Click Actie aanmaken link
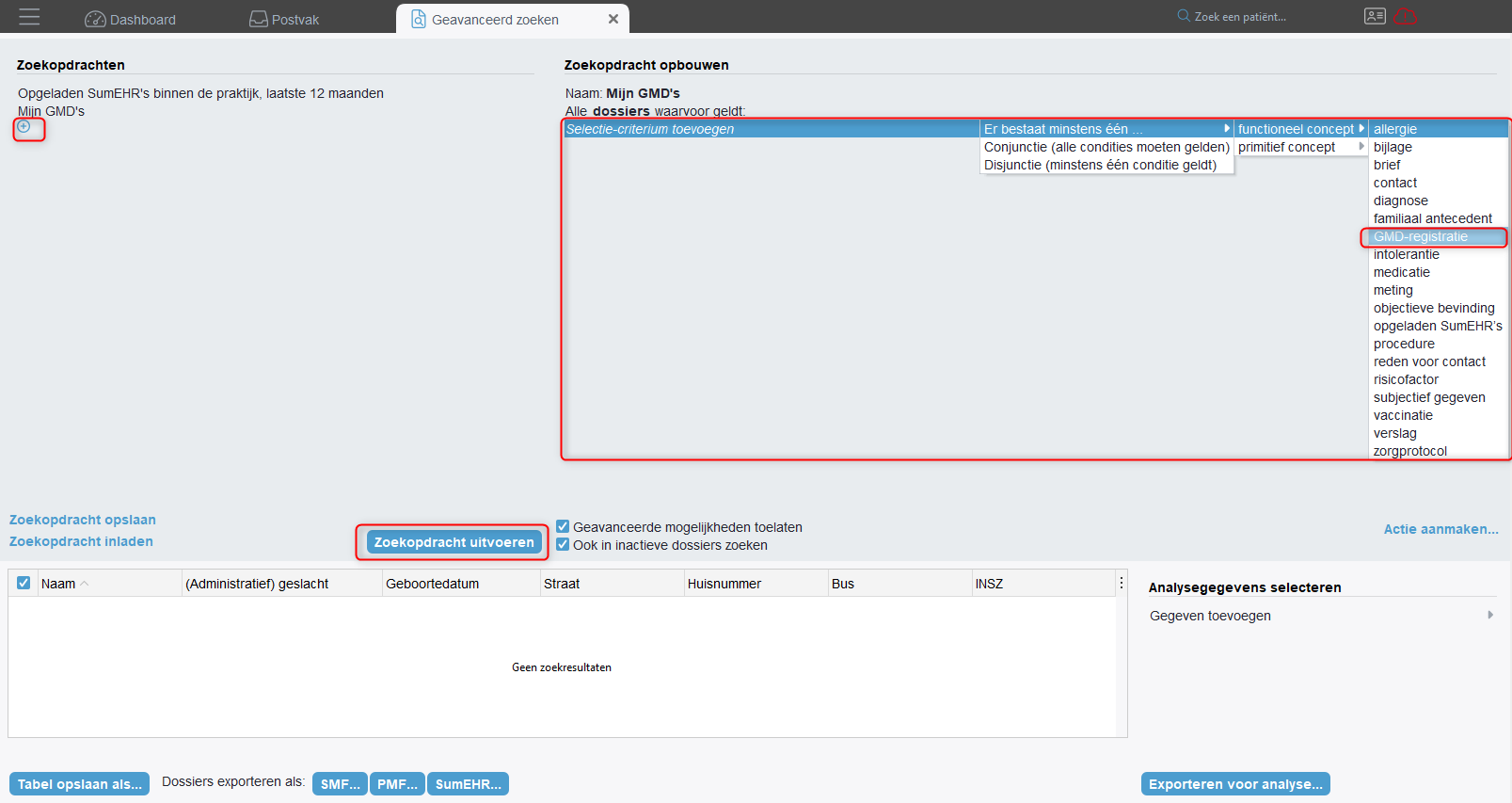The width and height of the screenshot is (1512, 803). (x=1440, y=529)
